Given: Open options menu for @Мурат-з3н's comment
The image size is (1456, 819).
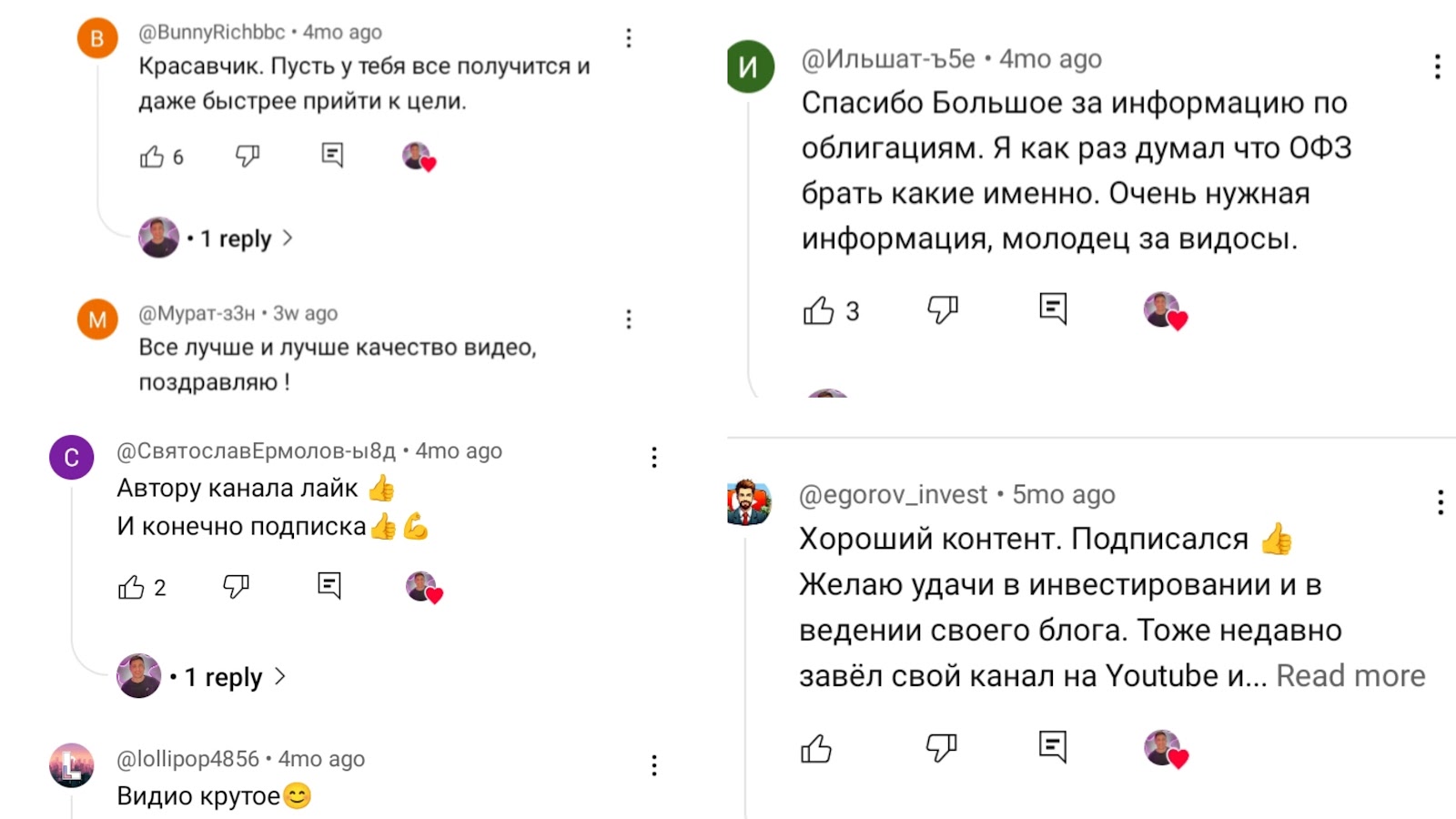Looking at the screenshot, I should 628,318.
